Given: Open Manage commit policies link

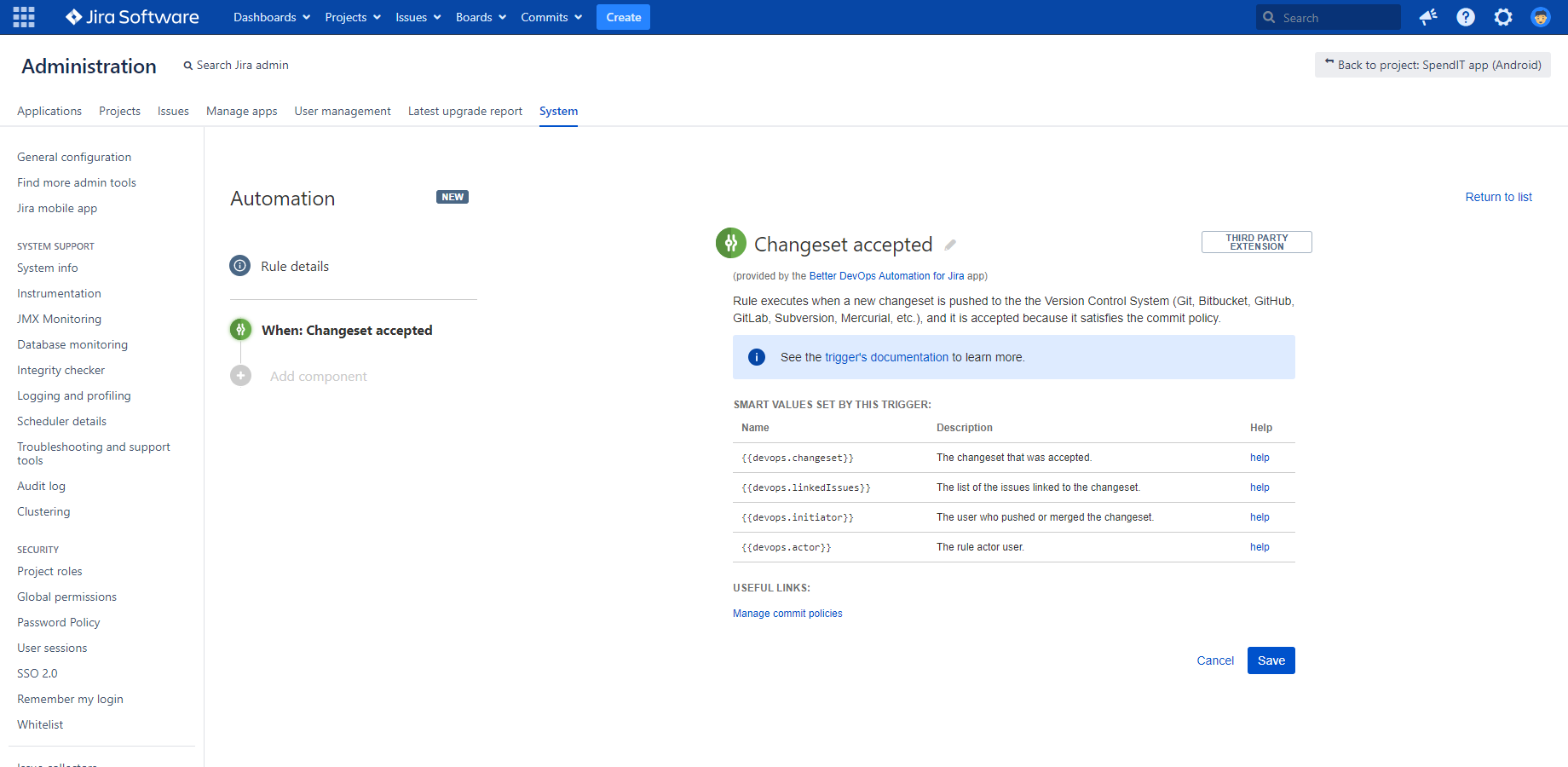Looking at the screenshot, I should (x=787, y=613).
